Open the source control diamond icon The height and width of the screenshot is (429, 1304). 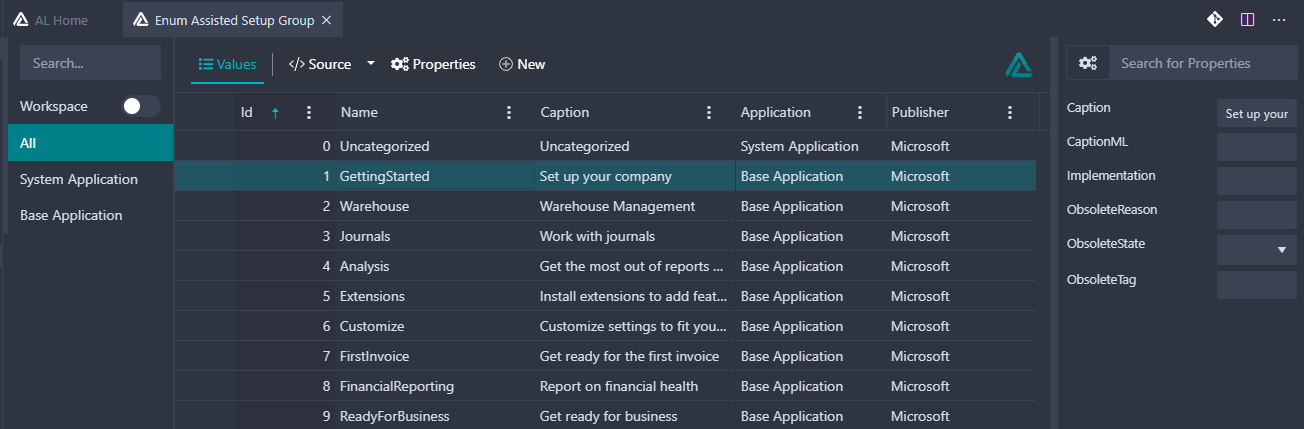pos(1215,19)
